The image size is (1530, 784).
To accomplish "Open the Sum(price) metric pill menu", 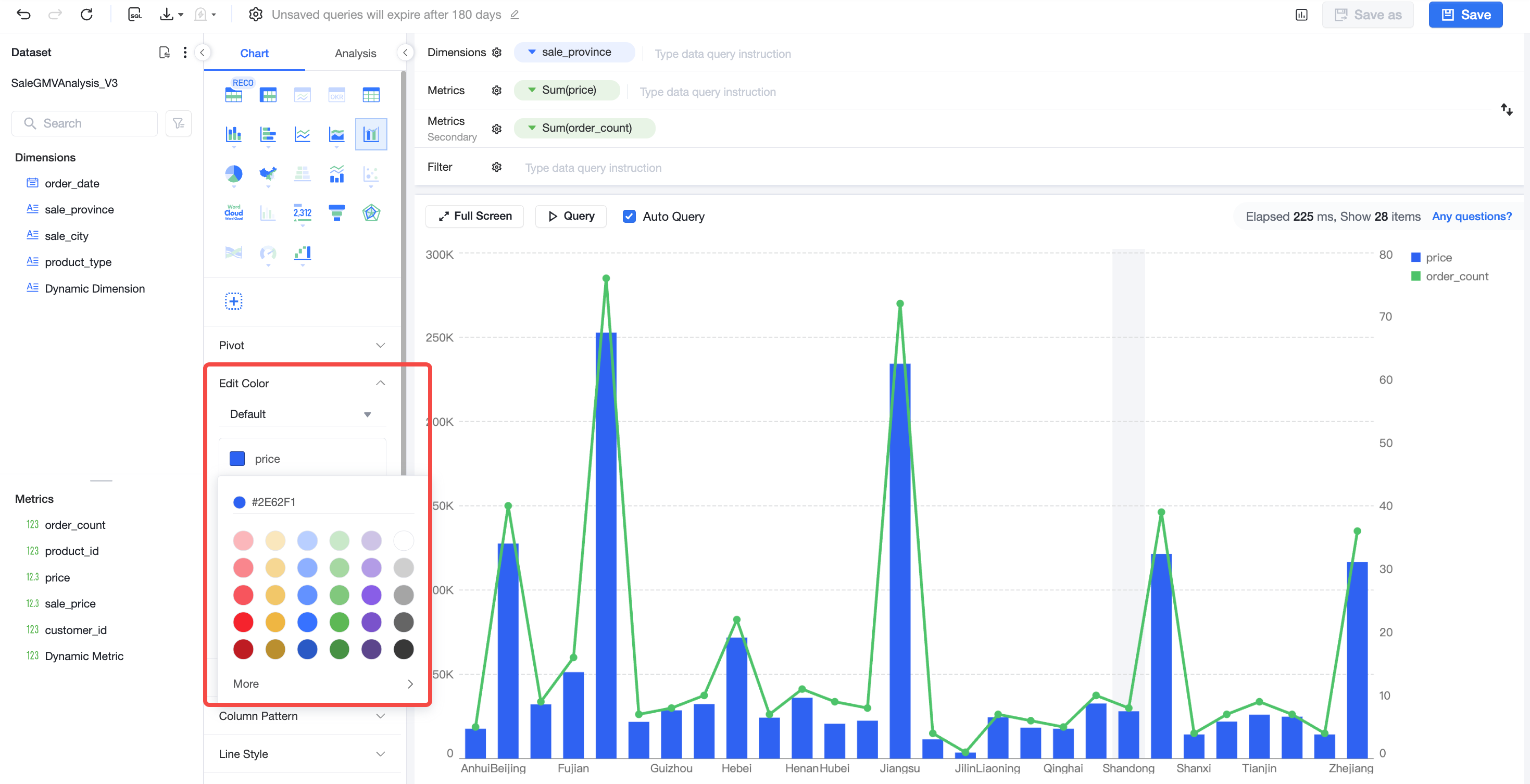I will click(x=566, y=90).
